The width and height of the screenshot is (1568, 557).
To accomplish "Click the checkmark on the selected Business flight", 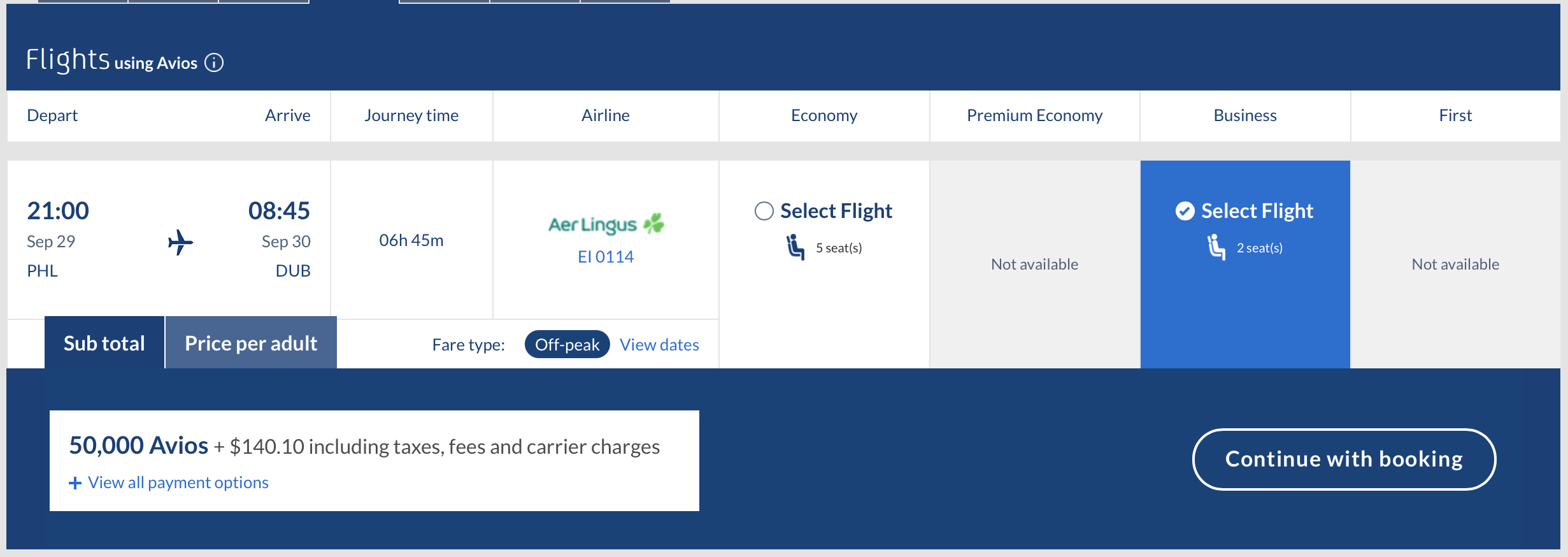I will click(x=1185, y=210).
